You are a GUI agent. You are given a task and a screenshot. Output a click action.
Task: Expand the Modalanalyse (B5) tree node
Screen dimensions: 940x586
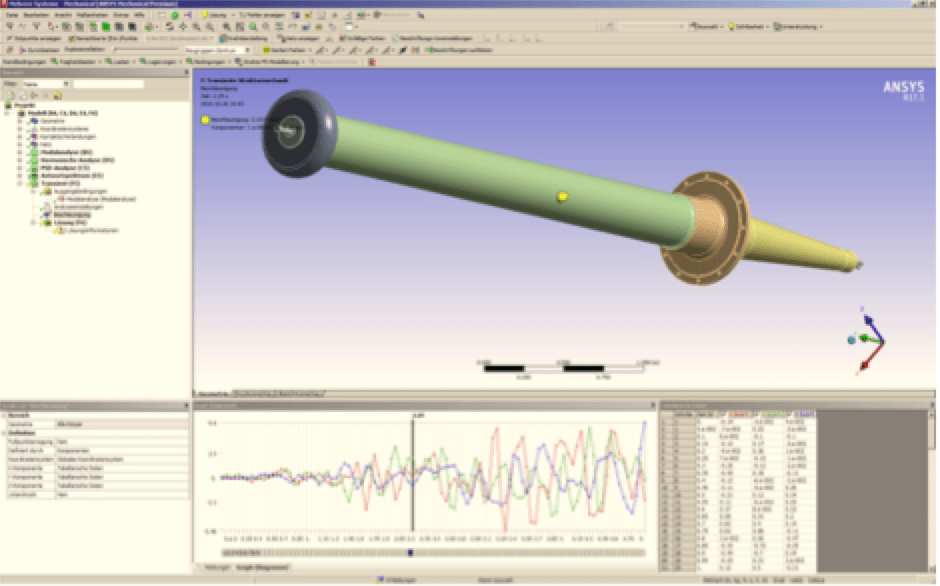20,152
